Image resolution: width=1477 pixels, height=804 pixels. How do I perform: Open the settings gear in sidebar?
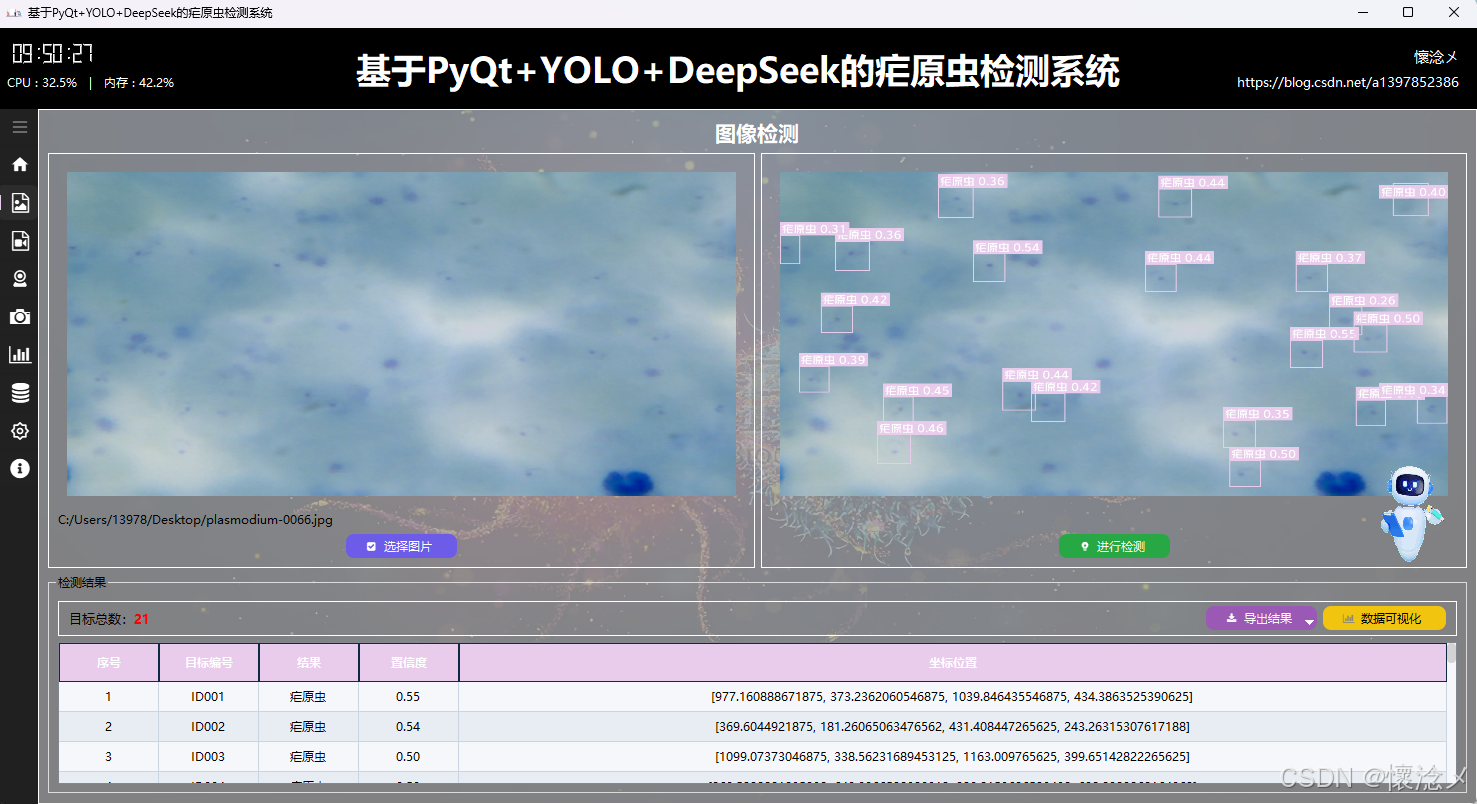coord(19,431)
